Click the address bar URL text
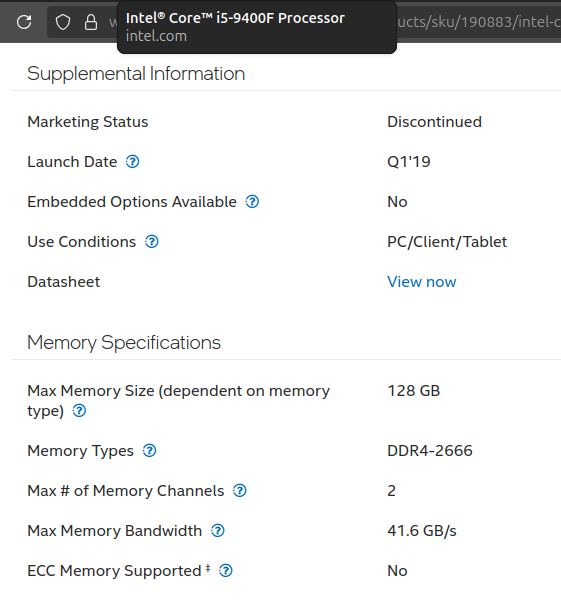 click(x=479, y=22)
